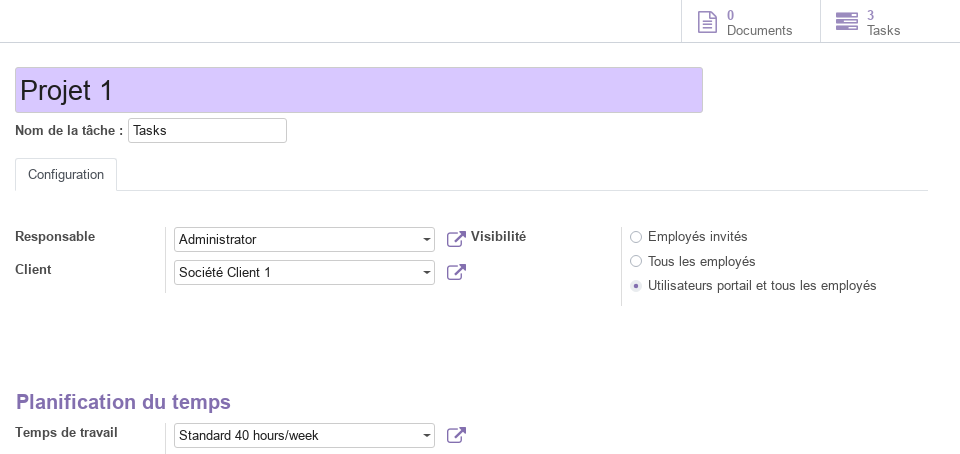
Task: Click the Nom de la tâche input
Action: tap(207, 130)
